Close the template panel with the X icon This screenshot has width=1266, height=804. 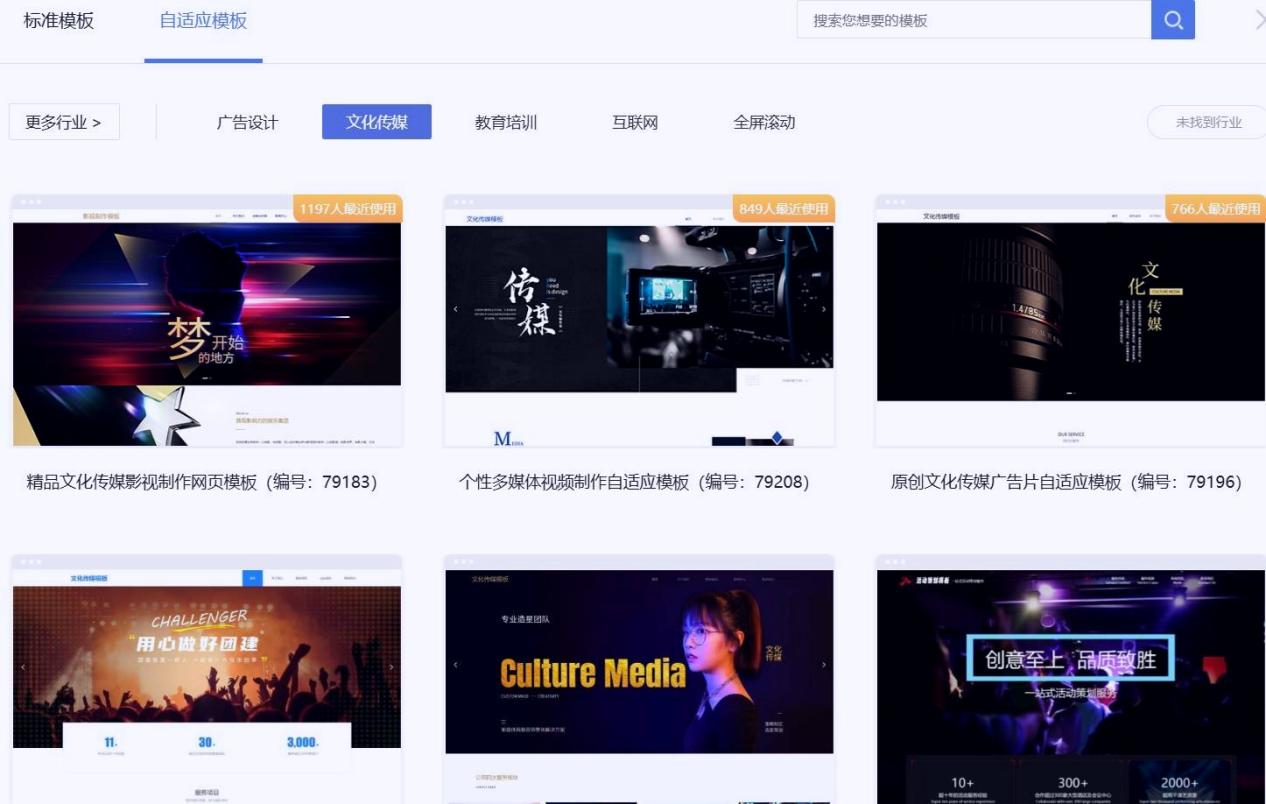click(1259, 20)
